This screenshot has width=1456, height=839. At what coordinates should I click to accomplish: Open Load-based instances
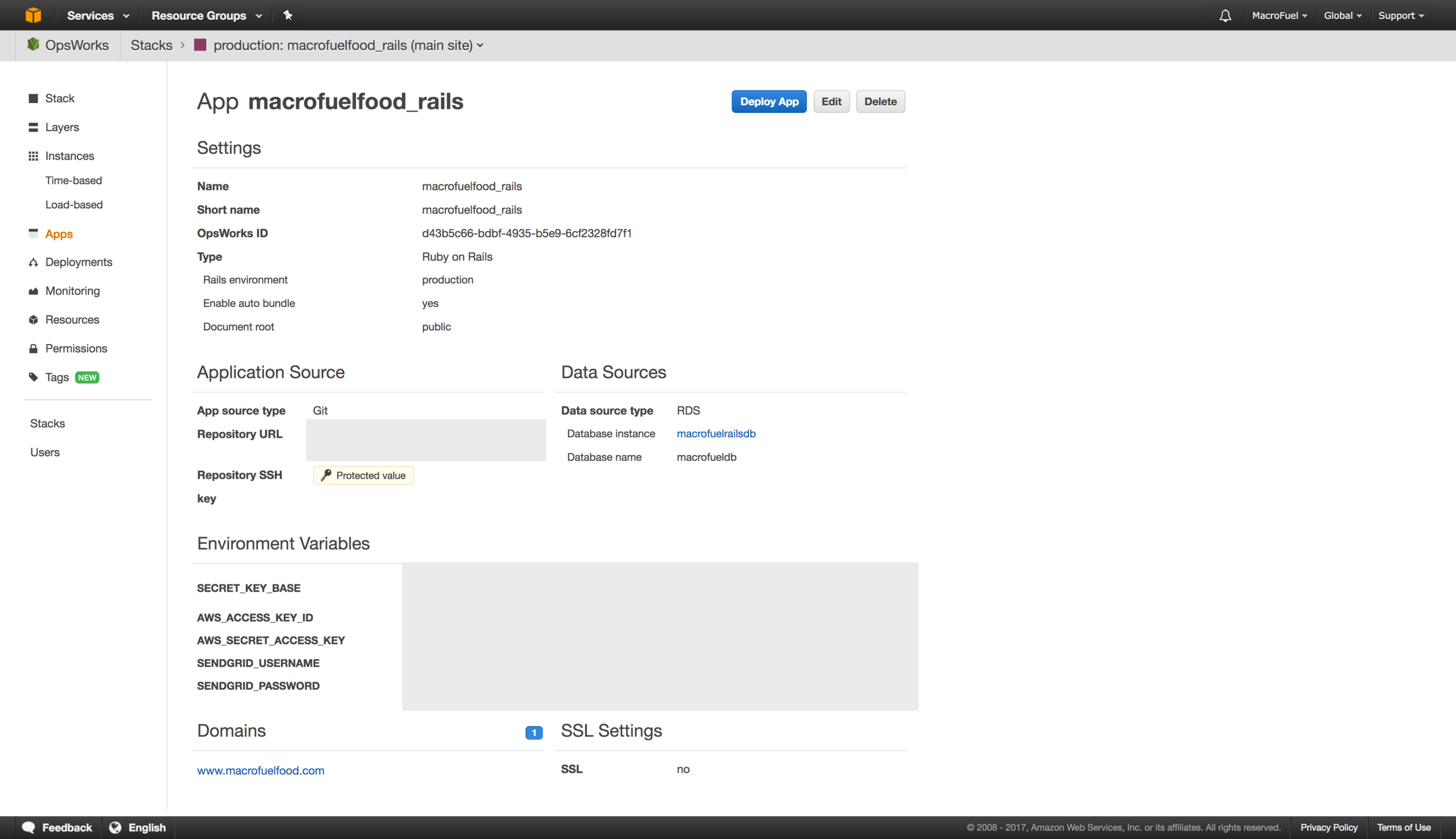(74, 205)
